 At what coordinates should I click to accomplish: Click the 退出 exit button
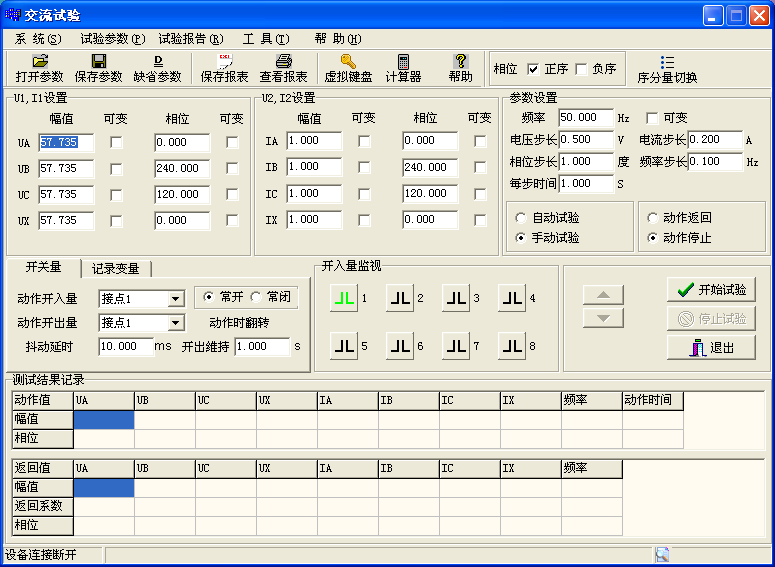(711, 348)
